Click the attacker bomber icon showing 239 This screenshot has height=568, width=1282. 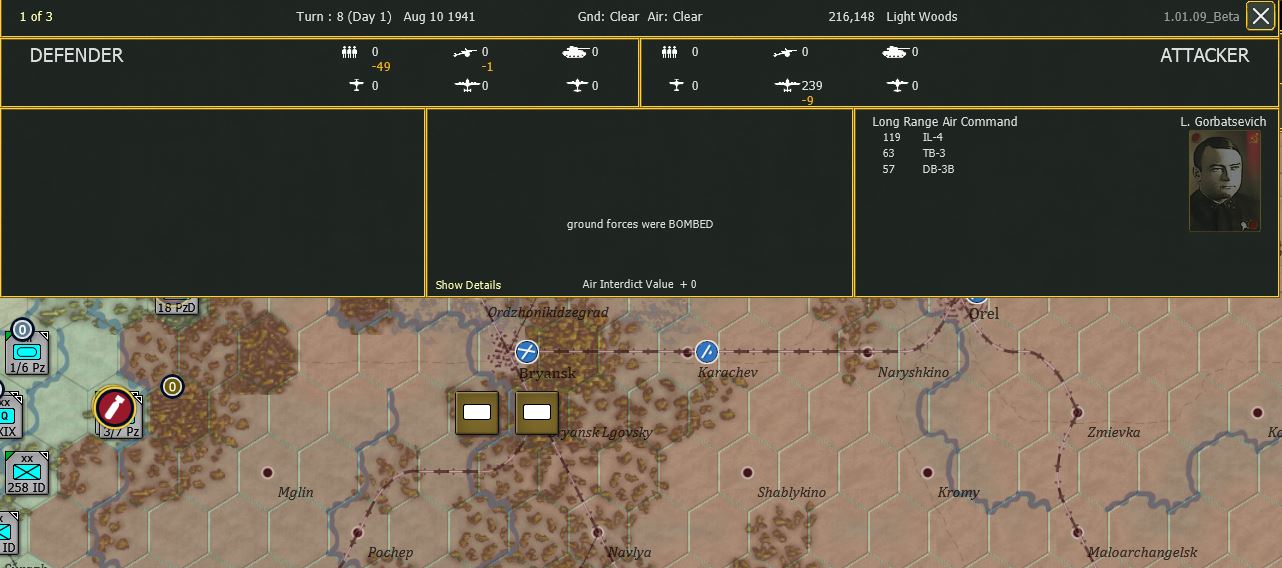786,86
